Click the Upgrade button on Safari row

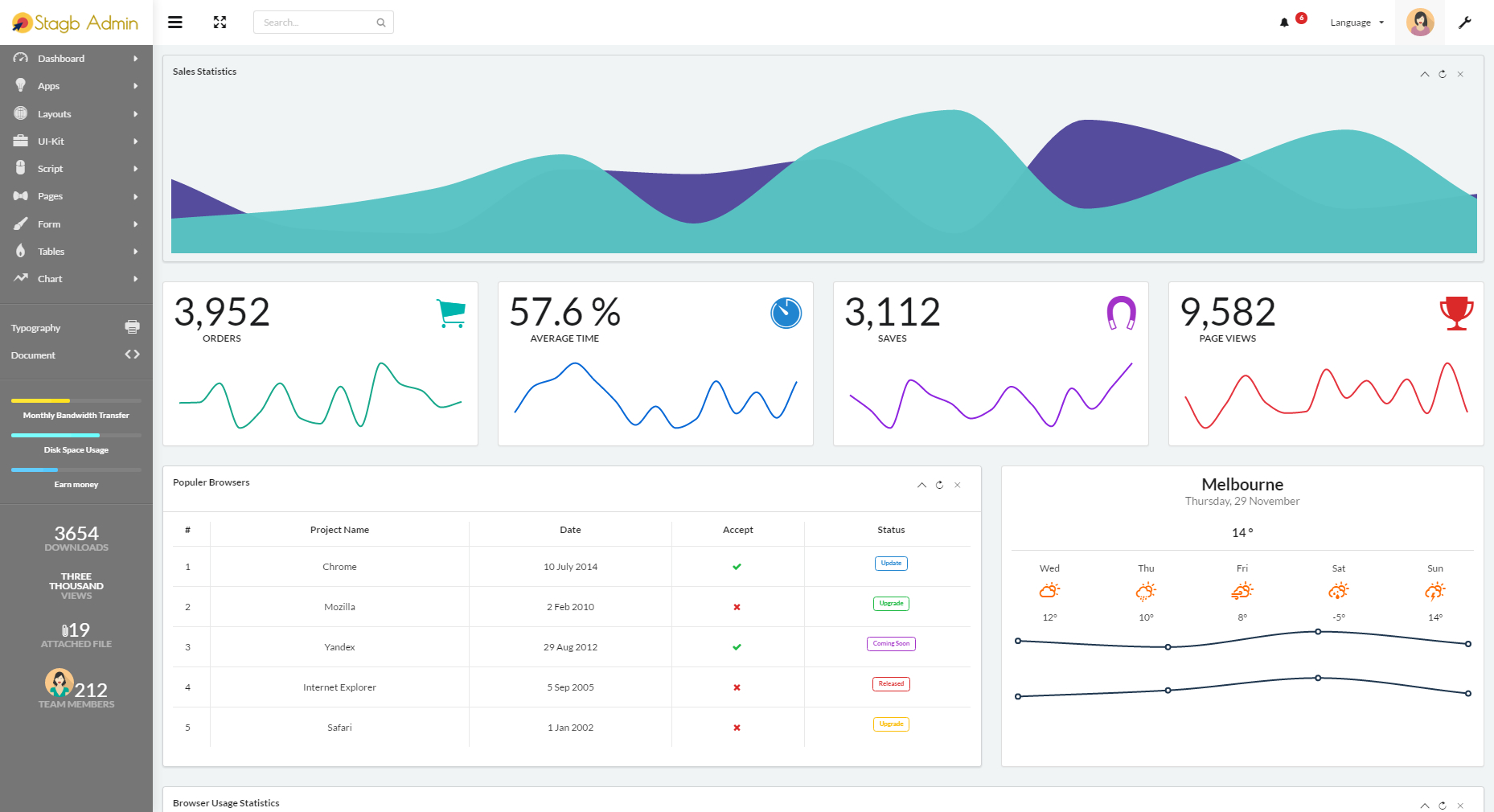890,724
